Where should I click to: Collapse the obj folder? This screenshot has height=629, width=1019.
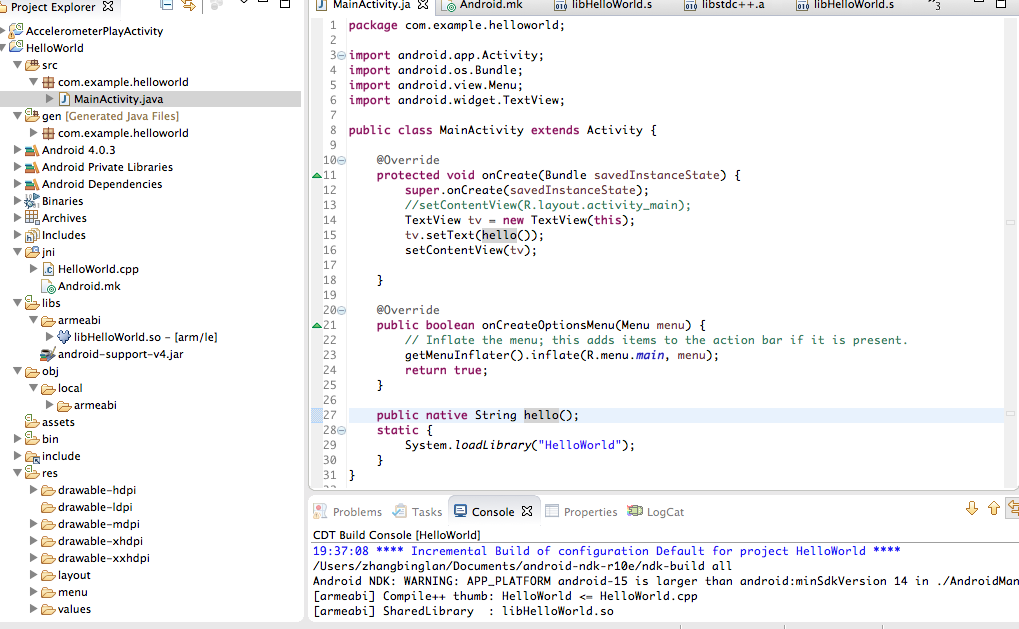tap(18, 371)
